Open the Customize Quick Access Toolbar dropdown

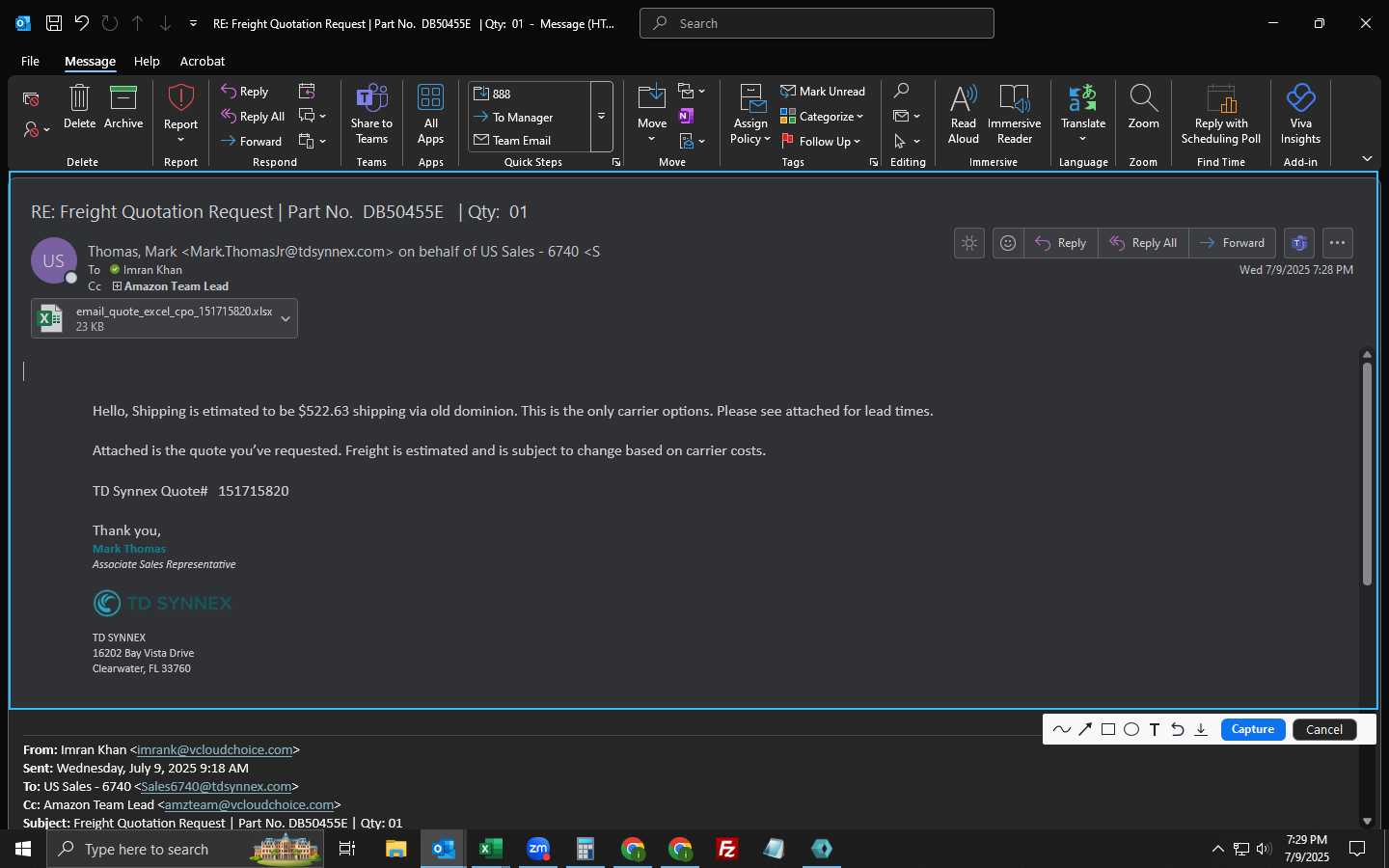tap(193, 23)
